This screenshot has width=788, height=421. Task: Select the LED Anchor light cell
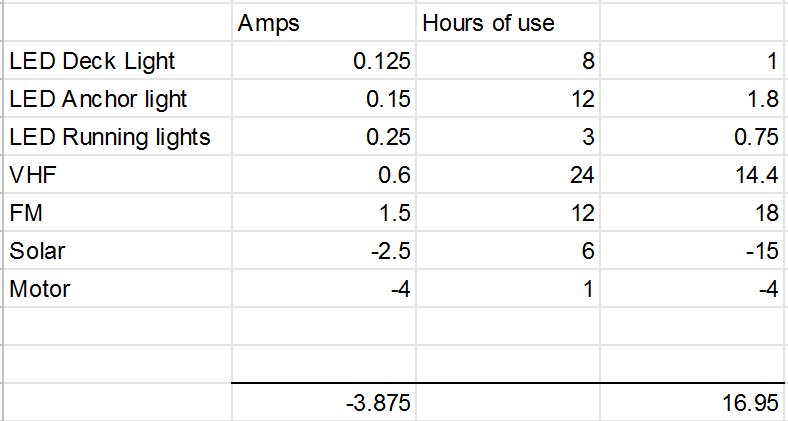click(x=118, y=98)
